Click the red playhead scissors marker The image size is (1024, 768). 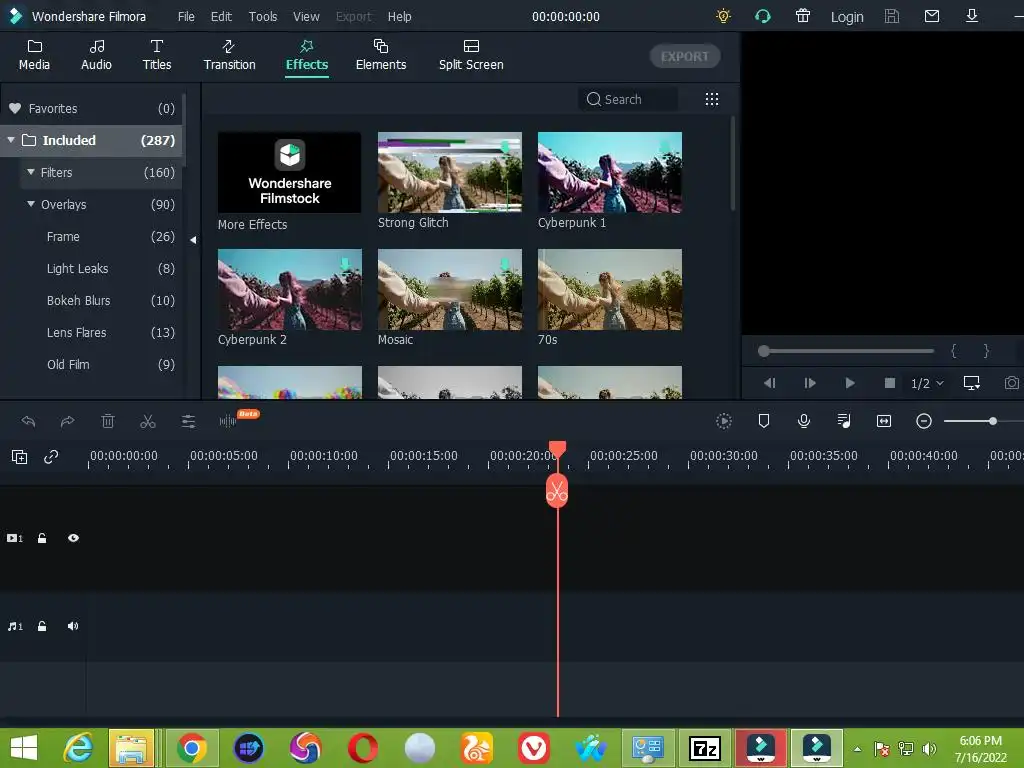point(557,491)
